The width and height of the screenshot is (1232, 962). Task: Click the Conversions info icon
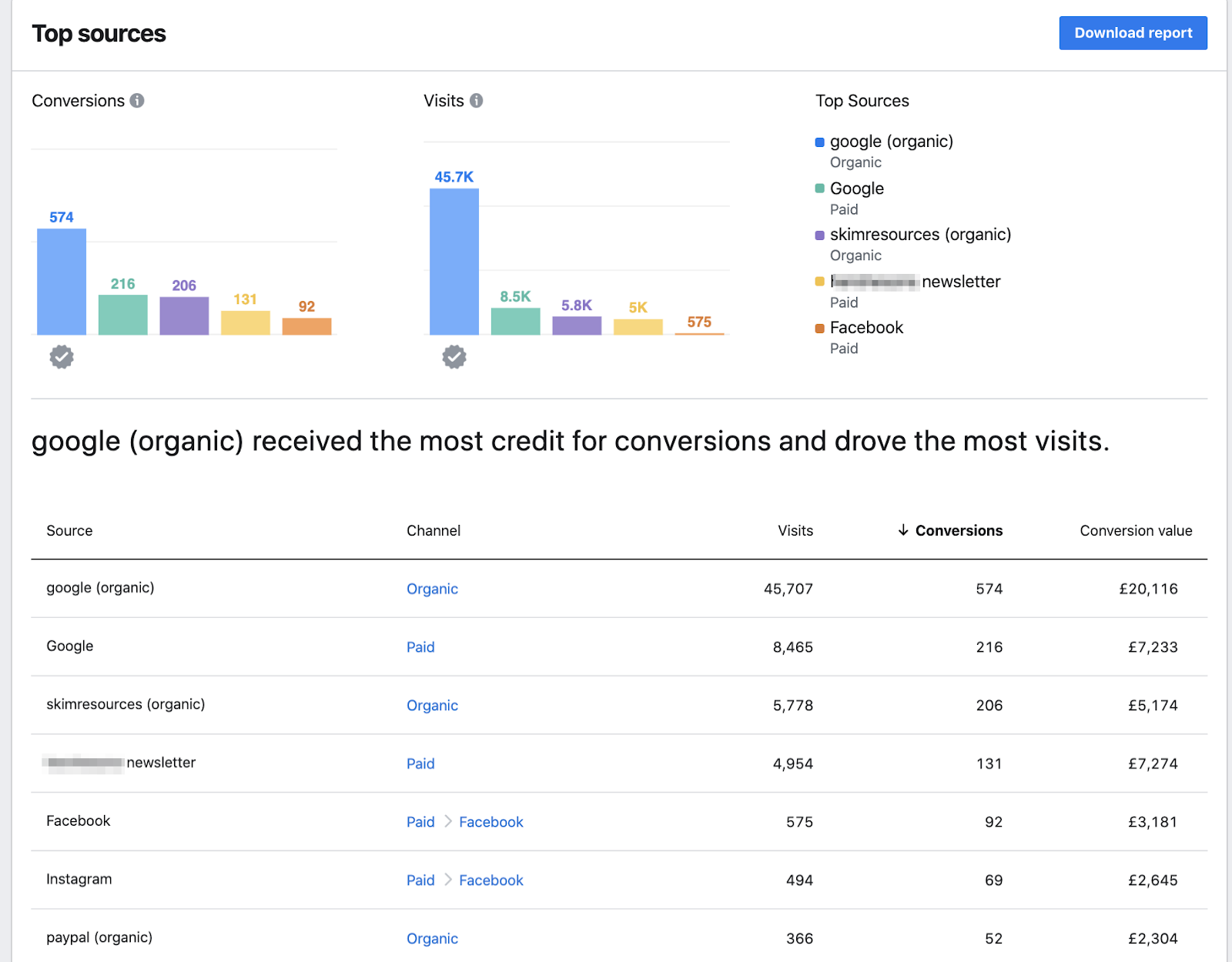(x=137, y=101)
